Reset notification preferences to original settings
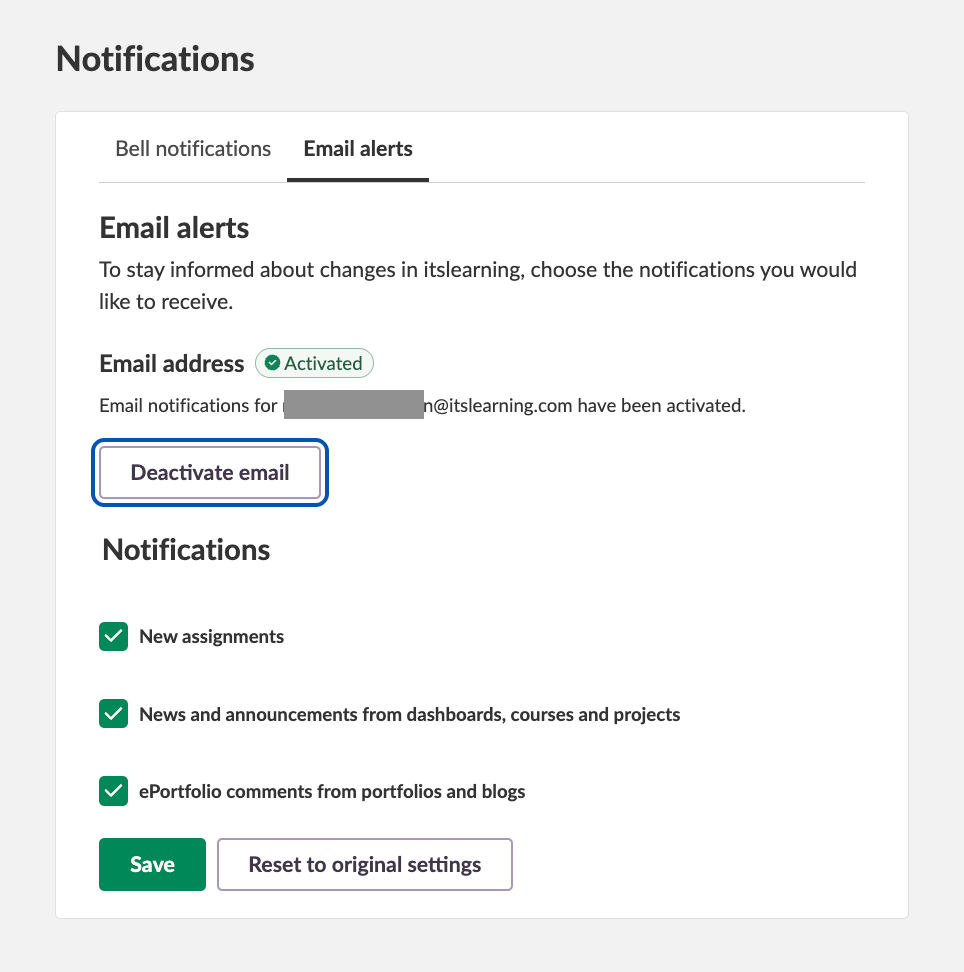This screenshot has height=972, width=964. point(364,864)
